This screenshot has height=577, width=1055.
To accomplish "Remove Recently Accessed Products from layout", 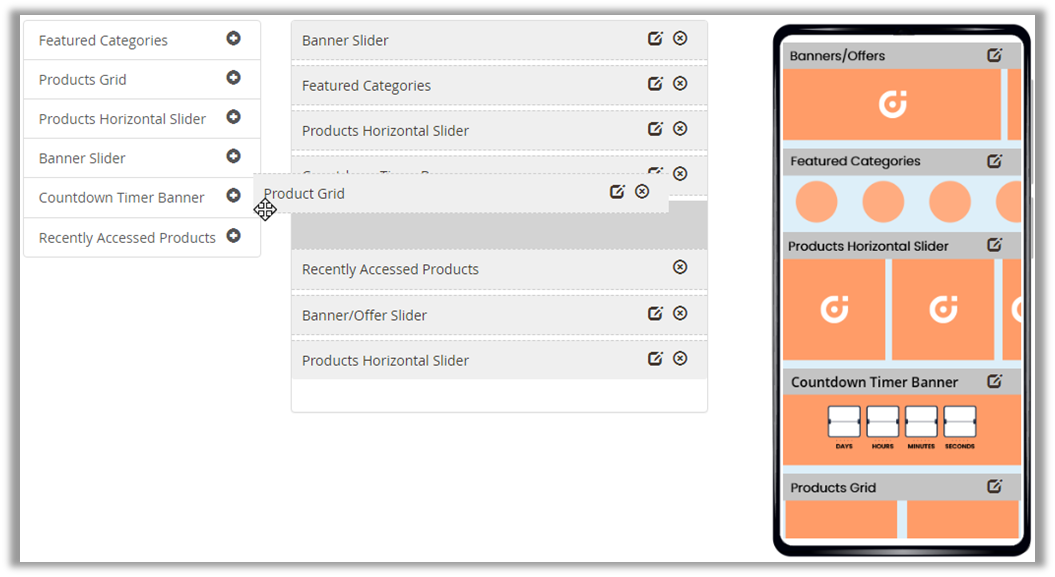I will pos(680,268).
